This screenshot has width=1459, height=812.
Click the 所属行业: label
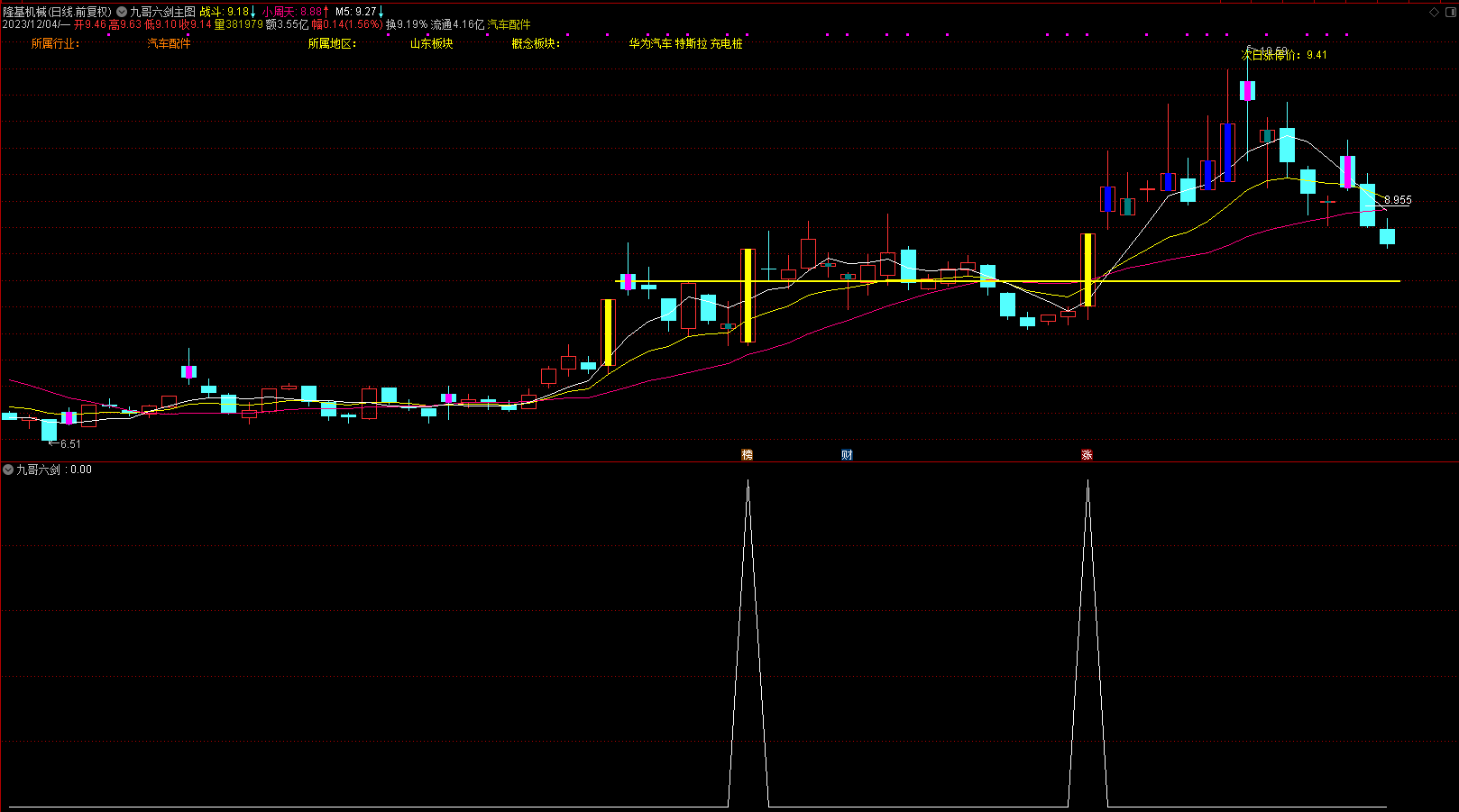55,43
